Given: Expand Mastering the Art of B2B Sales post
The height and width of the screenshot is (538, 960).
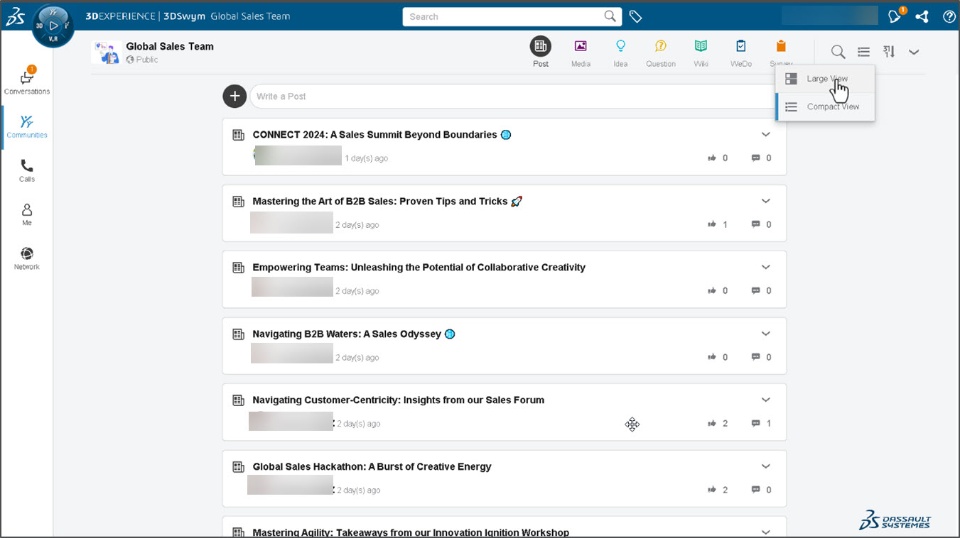Looking at the screenshot, I should click(766, 201).
